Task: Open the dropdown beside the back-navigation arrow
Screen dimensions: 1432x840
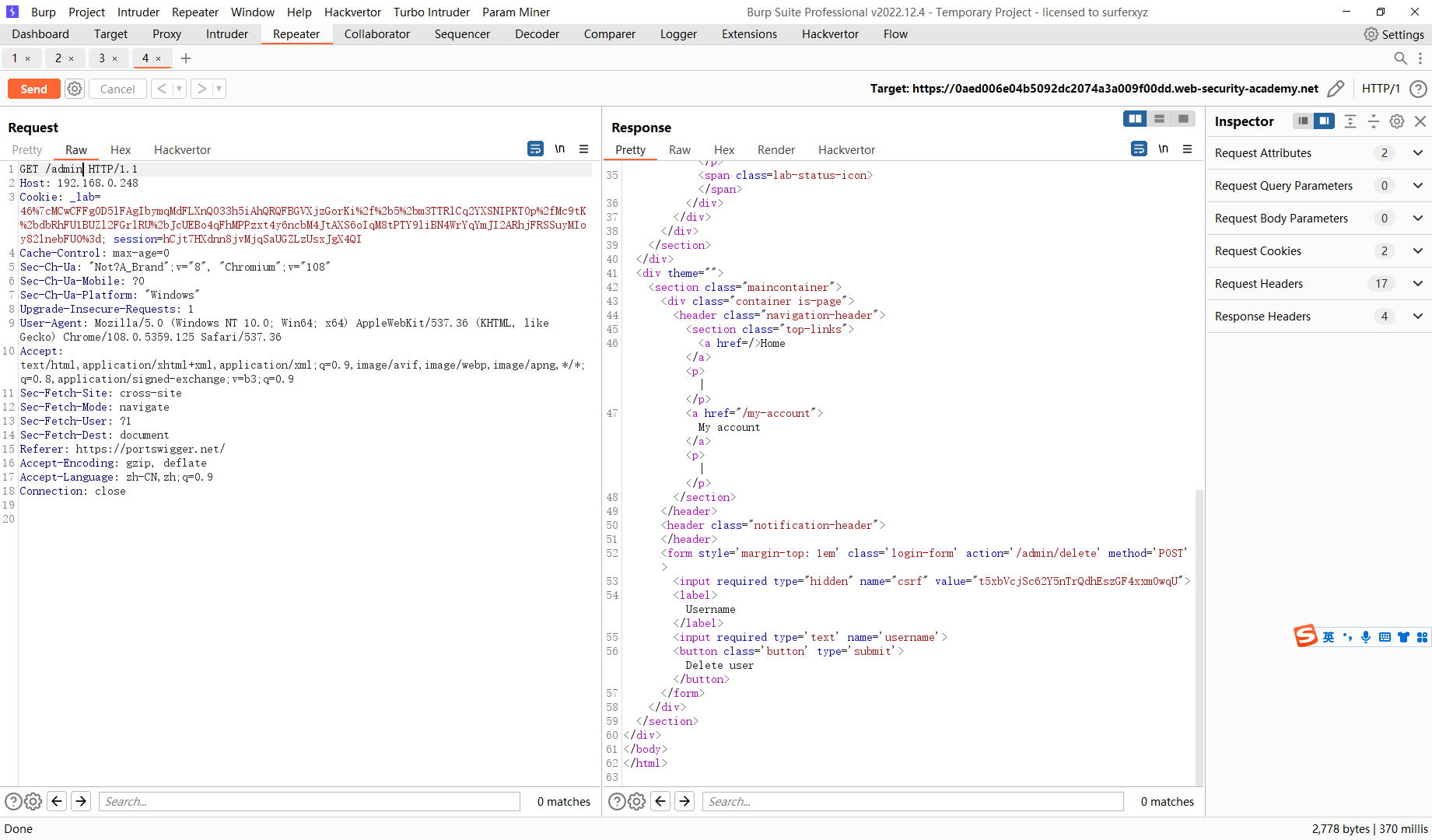Action: [179, 88]
